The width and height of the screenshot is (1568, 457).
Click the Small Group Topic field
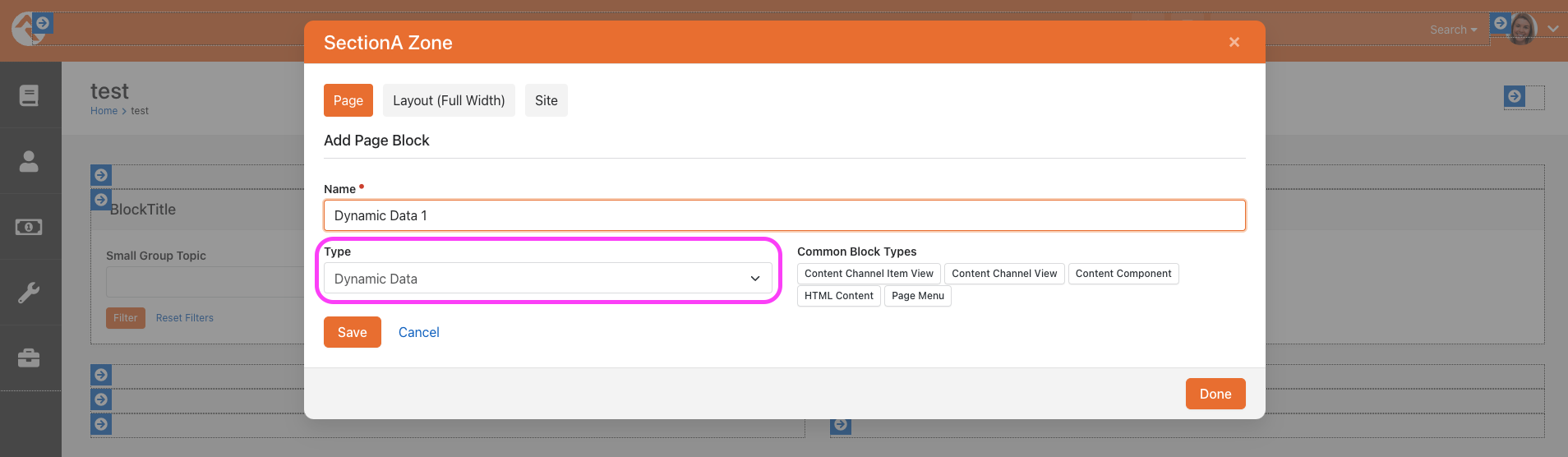click(205, 282)
